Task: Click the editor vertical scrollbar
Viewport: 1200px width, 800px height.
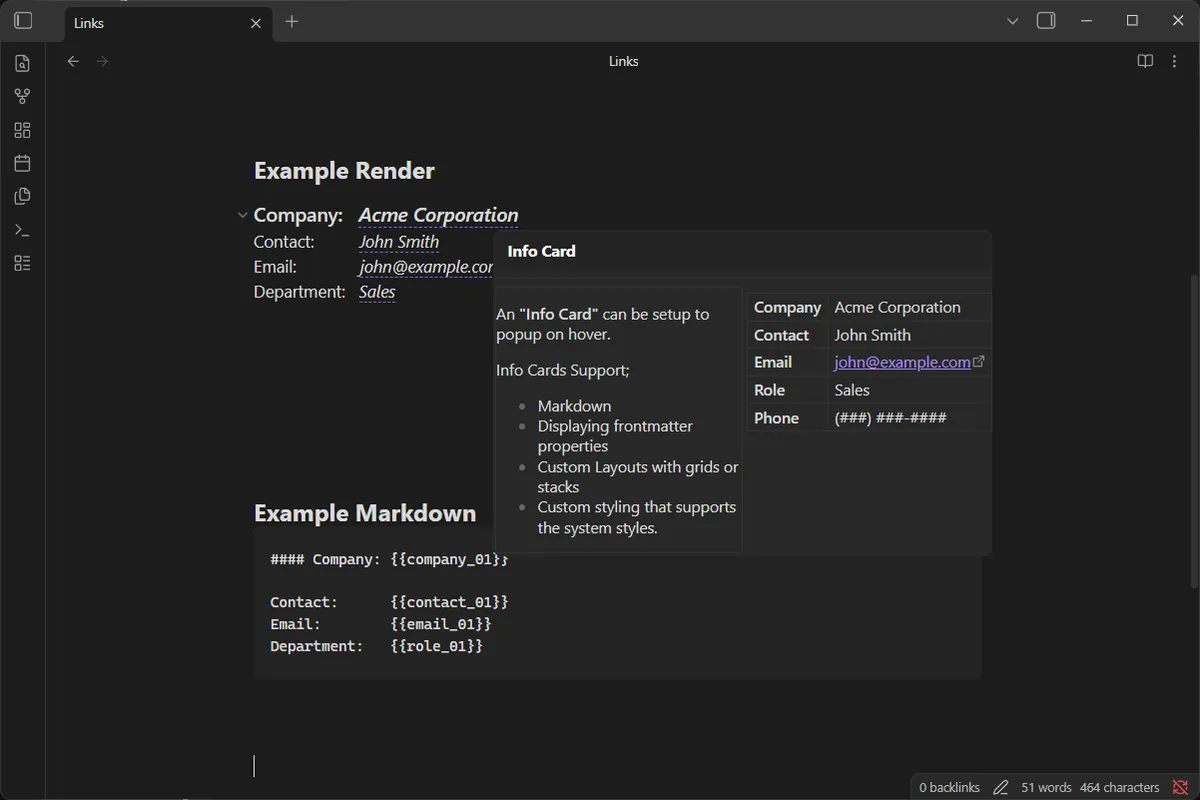Action: pyautogui.click(x=1195, y=430)
